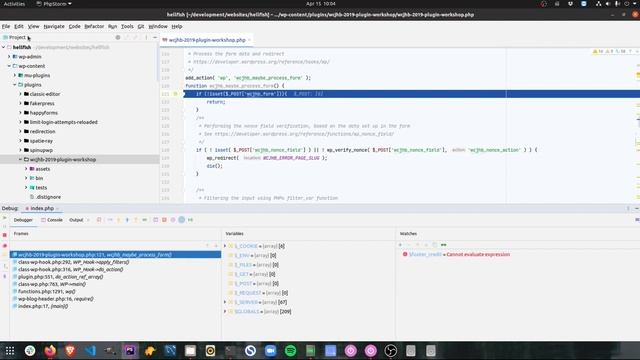Screen dimensions: 640x360
Task: Expand $_COOKIE array variable
Action: (x=225, y=246)
